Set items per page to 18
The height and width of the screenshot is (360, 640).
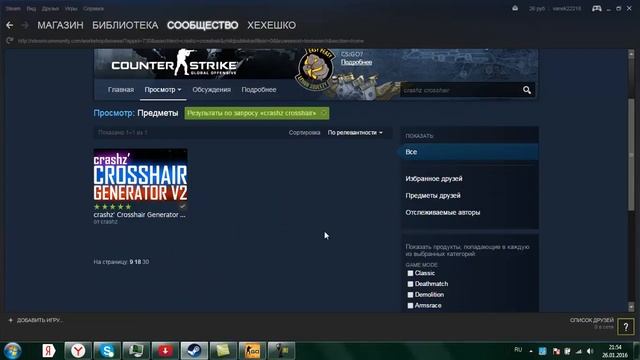point(138,262)
